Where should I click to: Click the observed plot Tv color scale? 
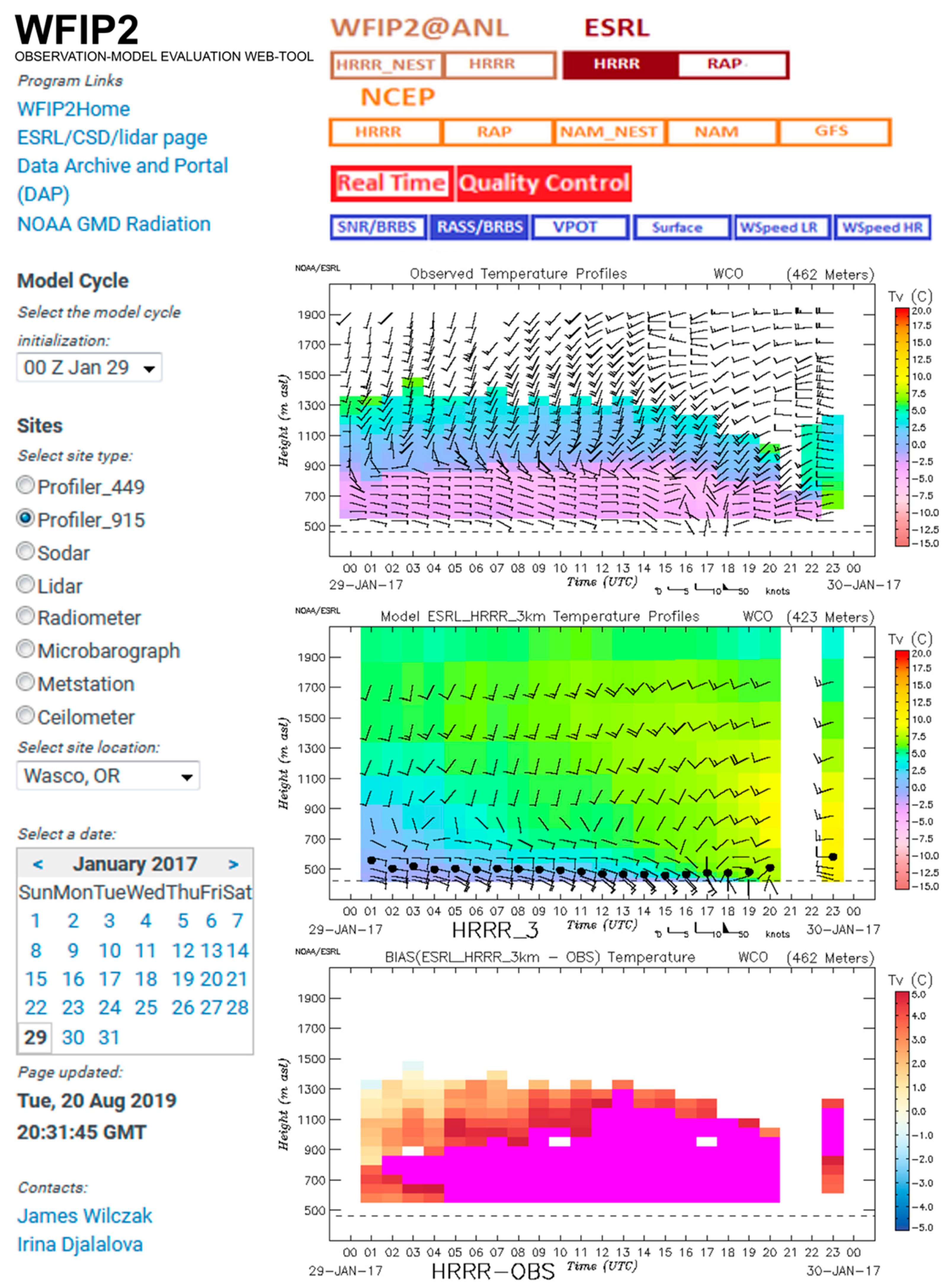pos(902,427)
